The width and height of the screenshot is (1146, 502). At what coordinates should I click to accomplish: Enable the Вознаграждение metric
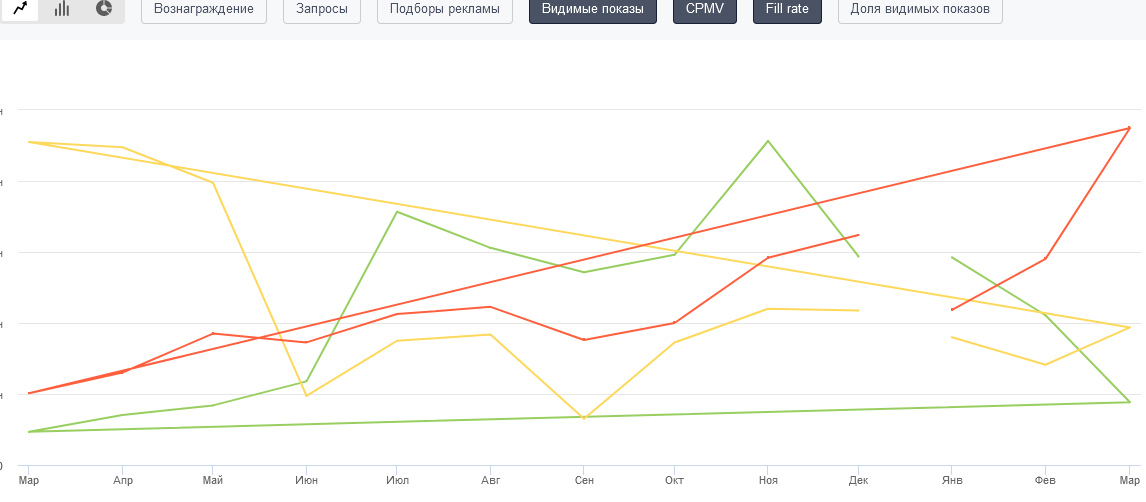[x=204, y=9]
